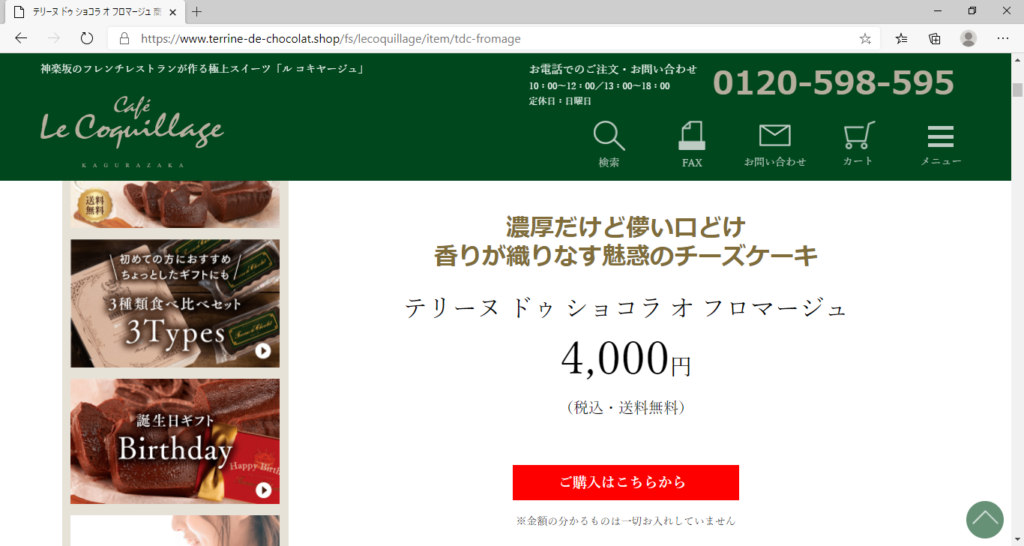1024x546 pixels.
Task: Refresh the page
Action: pos(86,39)
